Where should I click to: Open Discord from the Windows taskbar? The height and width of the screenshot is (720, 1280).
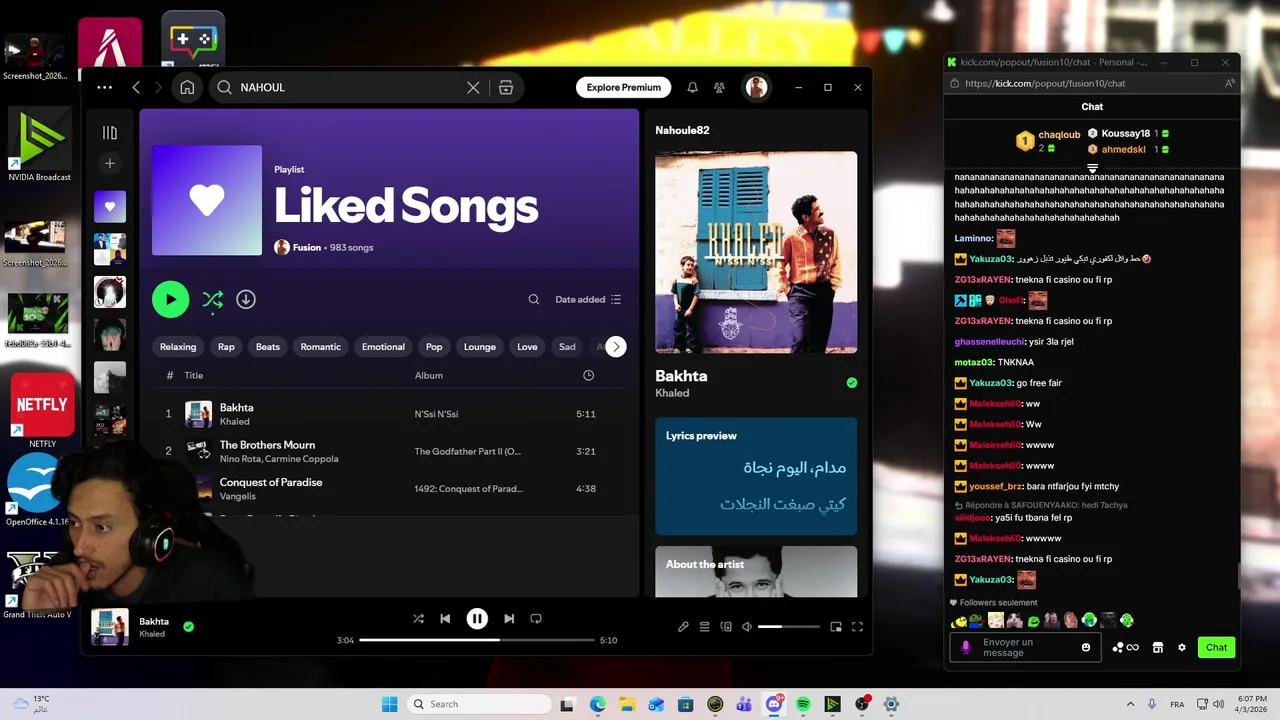point(773,704)
